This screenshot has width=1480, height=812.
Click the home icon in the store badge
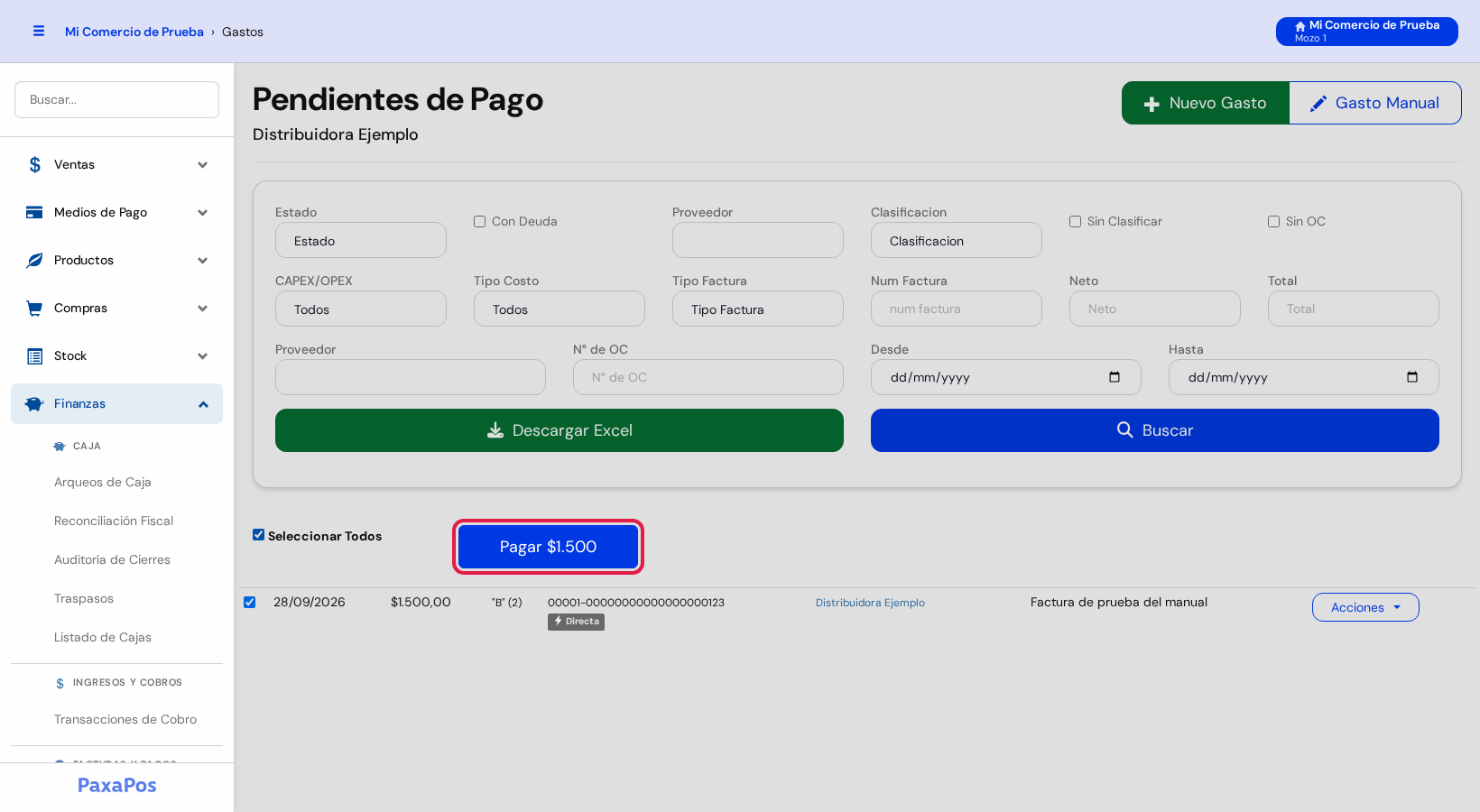click(1300, 26)
